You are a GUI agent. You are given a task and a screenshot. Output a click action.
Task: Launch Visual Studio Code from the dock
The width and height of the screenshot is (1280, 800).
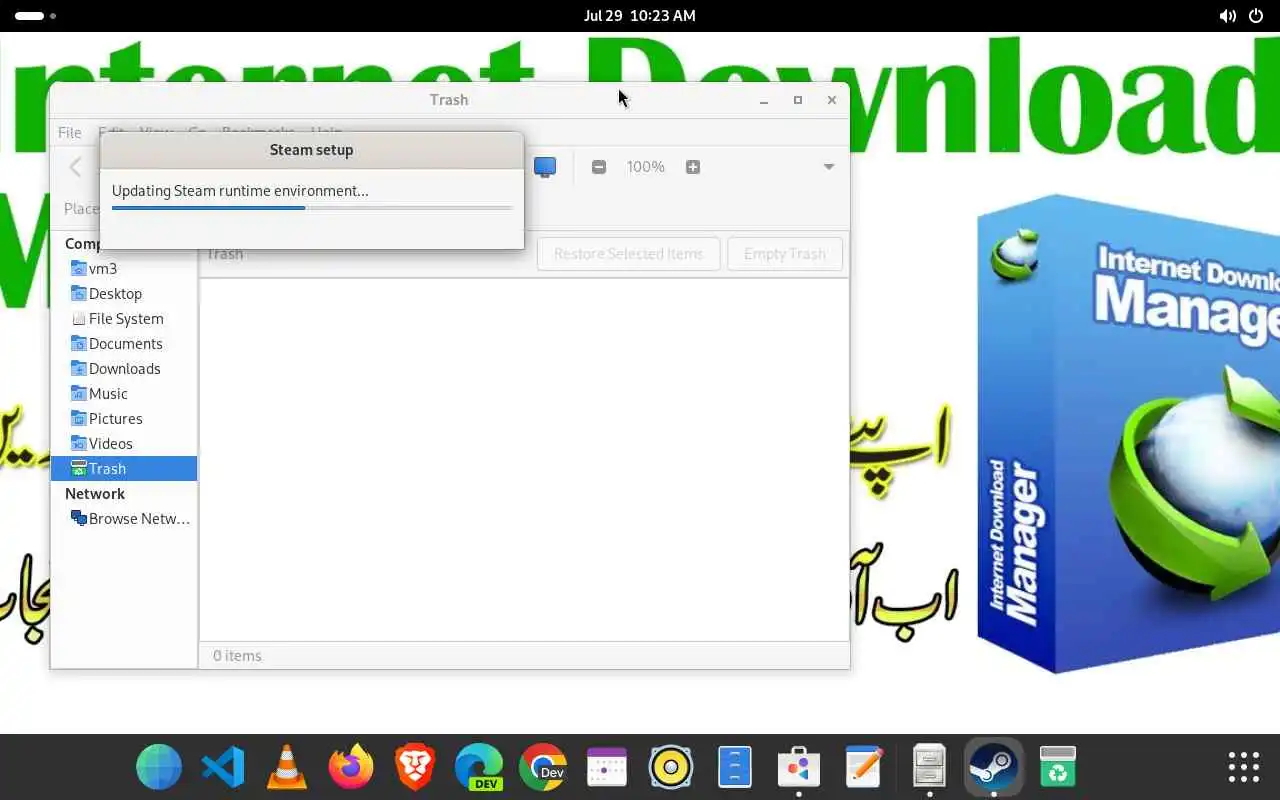coord(223,768)
